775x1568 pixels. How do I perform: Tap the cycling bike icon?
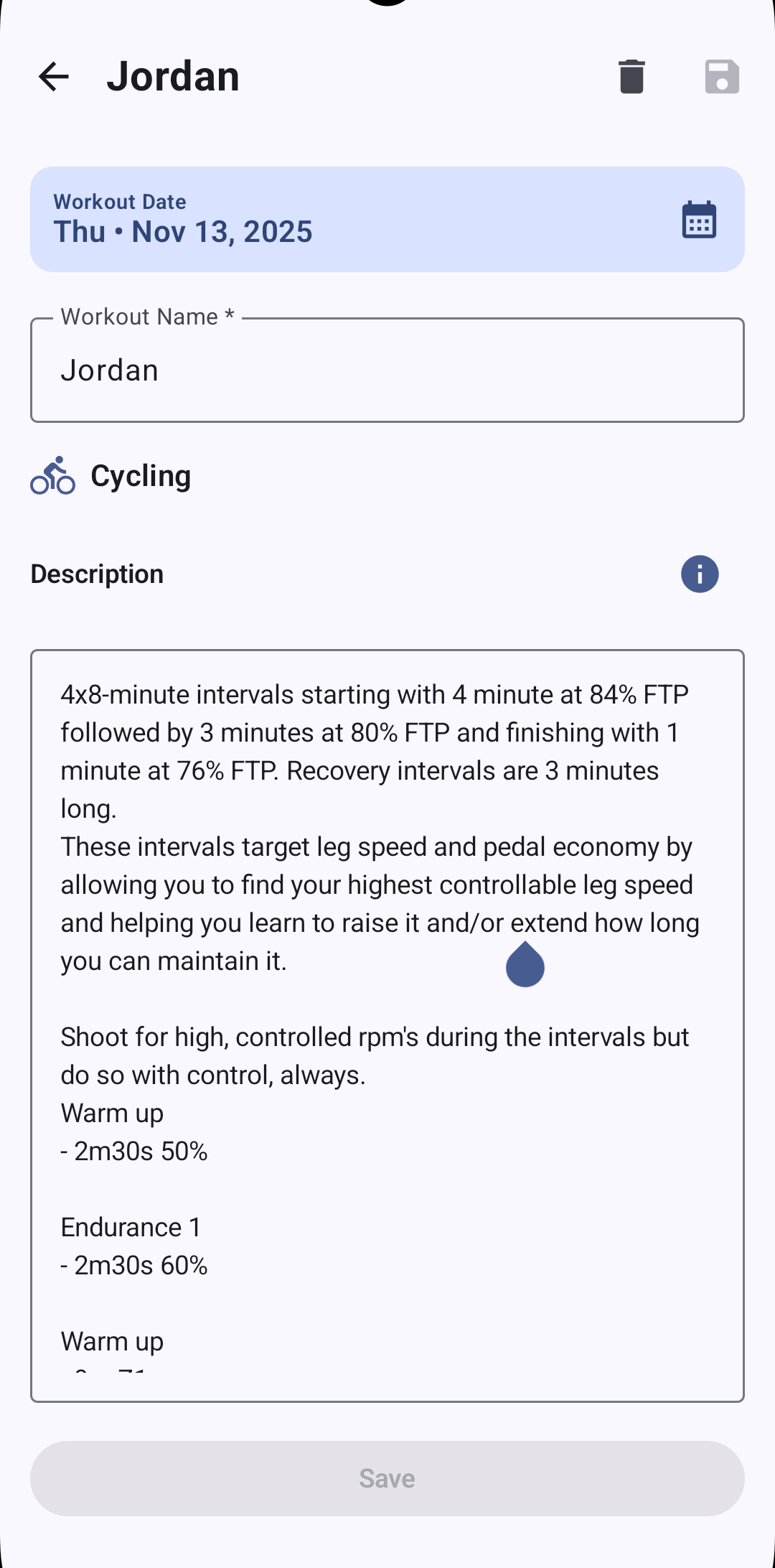coord(52,476)
